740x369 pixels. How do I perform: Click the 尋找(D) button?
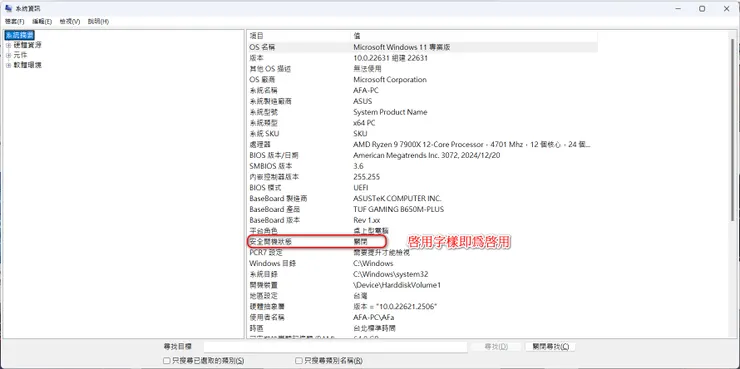point(496,347)
